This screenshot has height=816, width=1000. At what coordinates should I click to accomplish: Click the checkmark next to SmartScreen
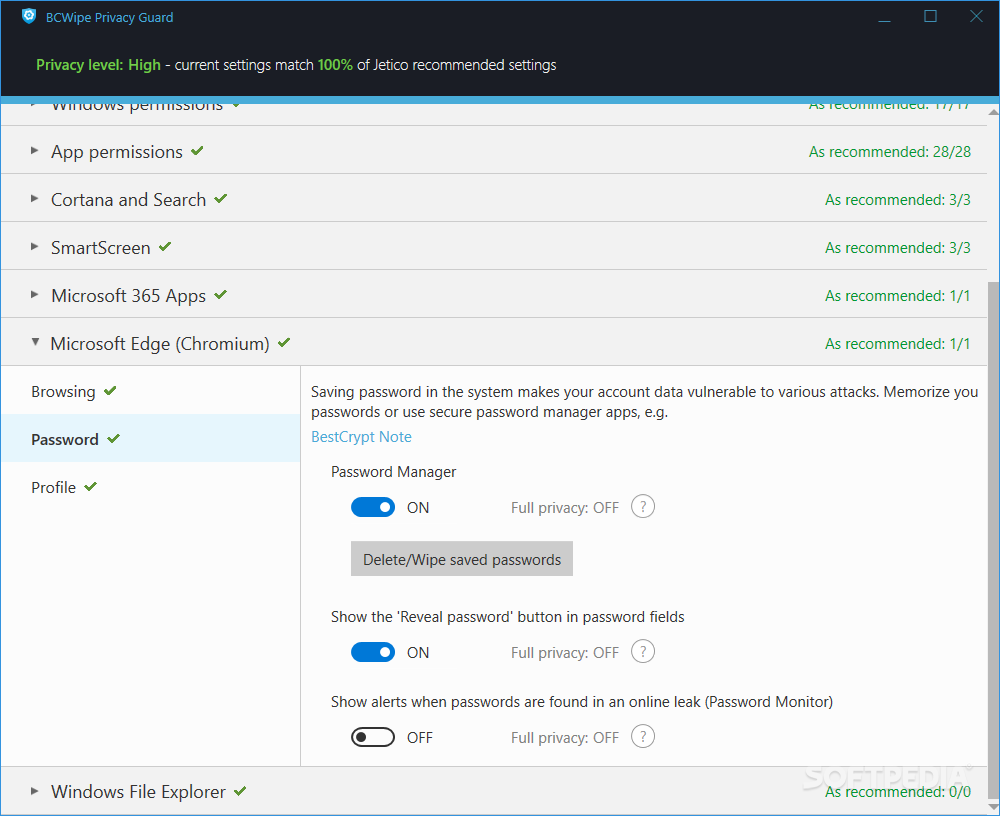point(165,246)
